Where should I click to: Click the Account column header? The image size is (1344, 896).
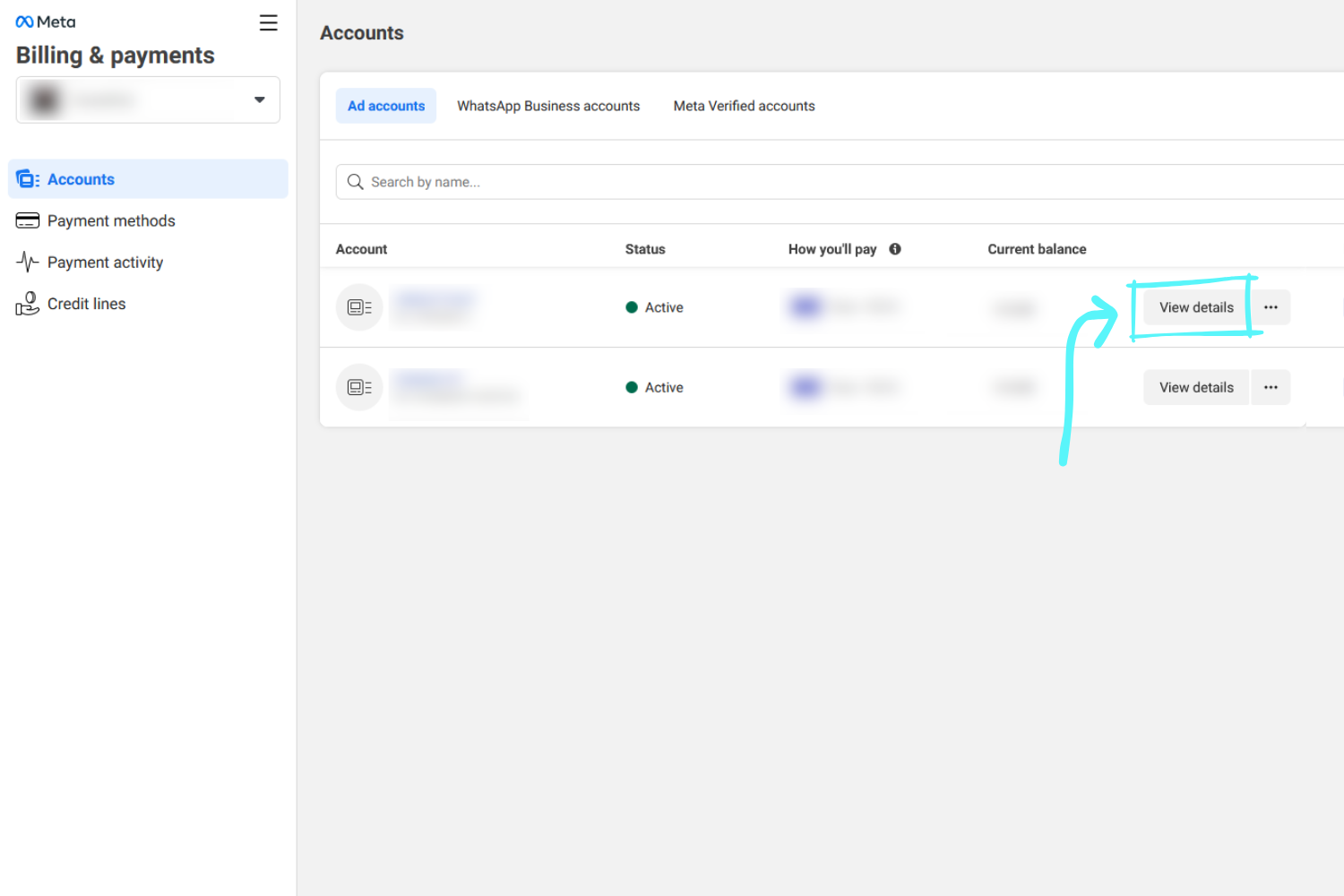(x=362, y=249)
